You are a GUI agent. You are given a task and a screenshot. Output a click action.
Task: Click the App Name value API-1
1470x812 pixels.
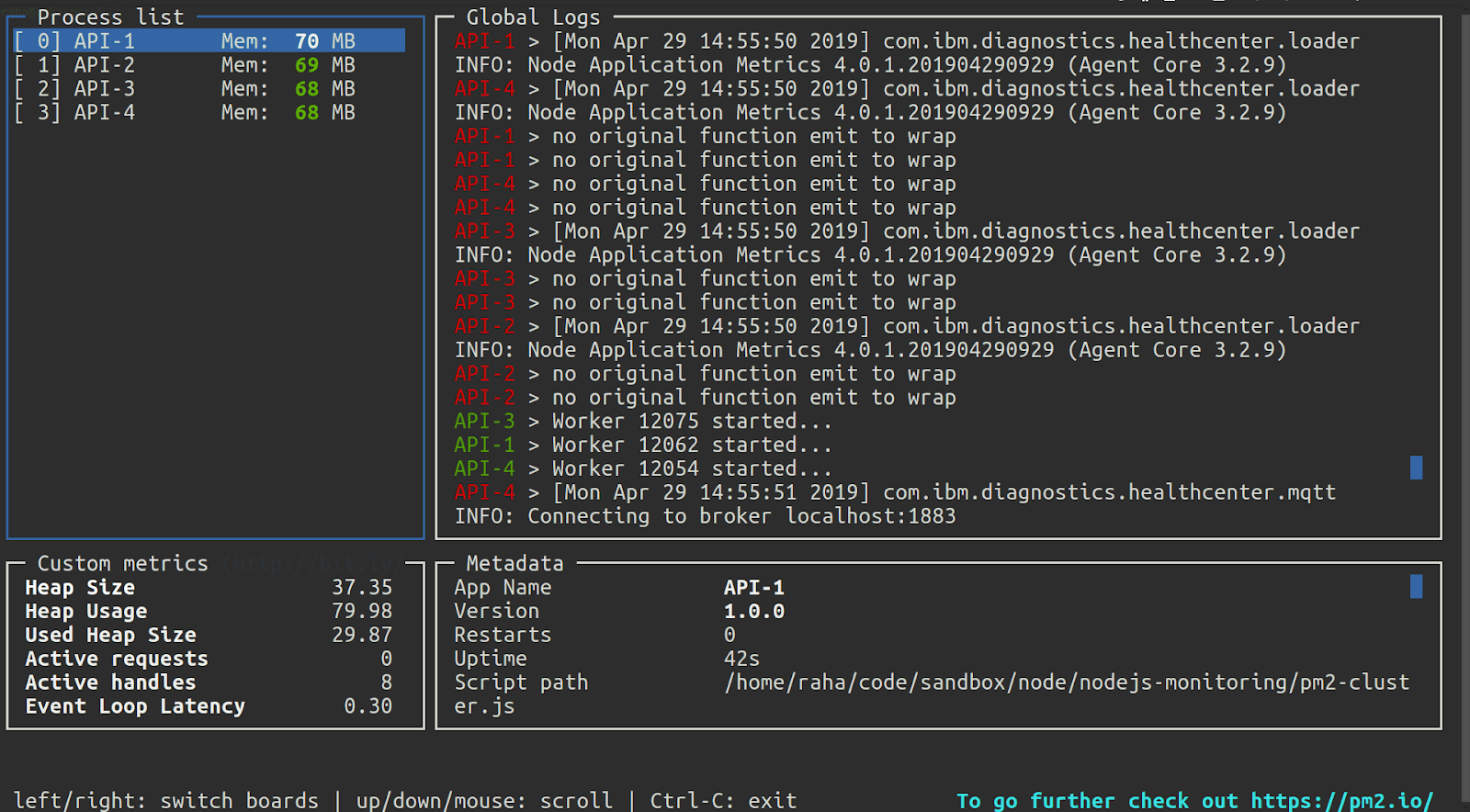(x=753, y=588)
